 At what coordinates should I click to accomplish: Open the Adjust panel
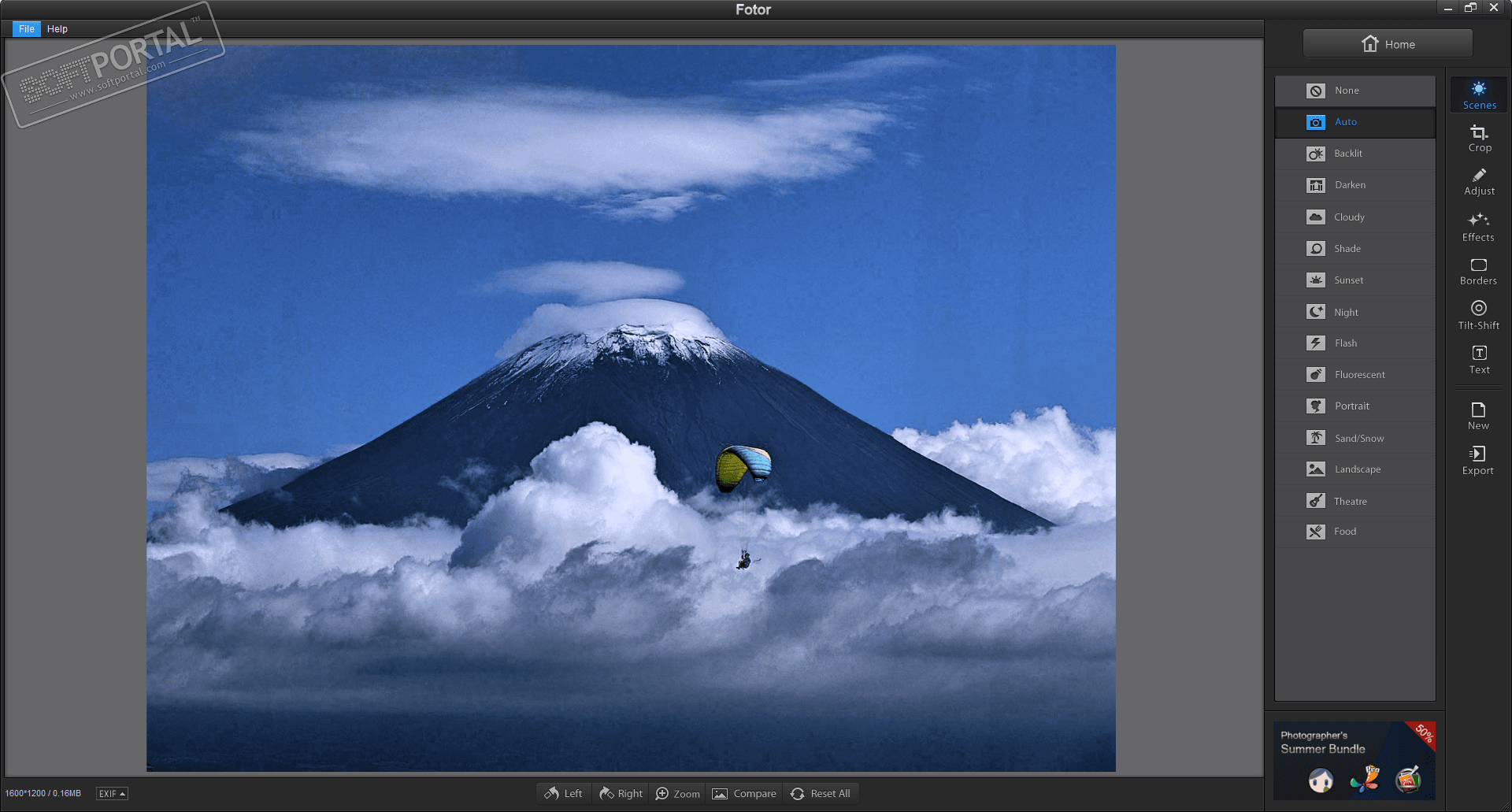(1479, 182)
